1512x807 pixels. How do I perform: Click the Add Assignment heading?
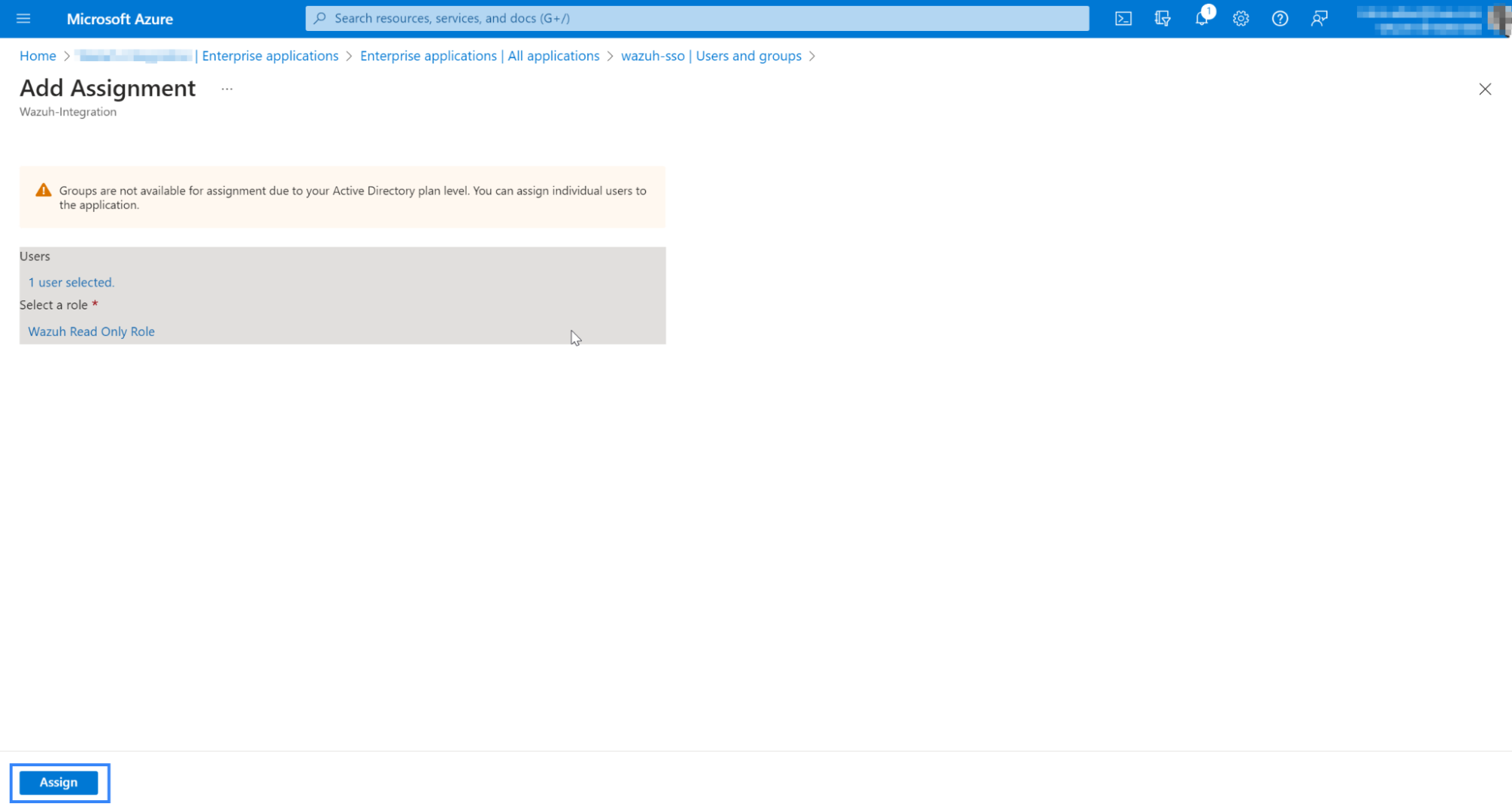click(x=107, y=88)
